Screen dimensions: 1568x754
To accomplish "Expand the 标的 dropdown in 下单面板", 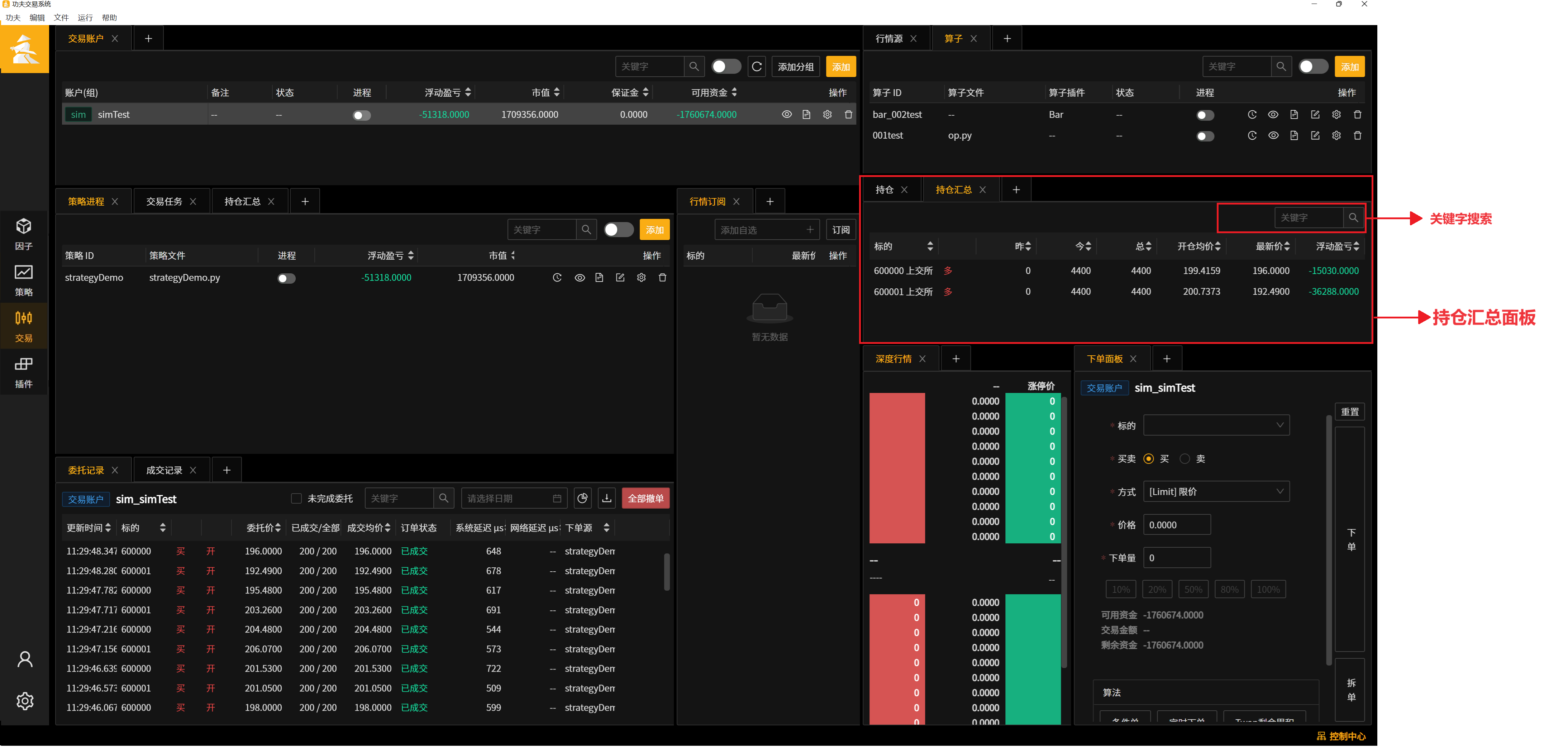I will pos(1216,426).
